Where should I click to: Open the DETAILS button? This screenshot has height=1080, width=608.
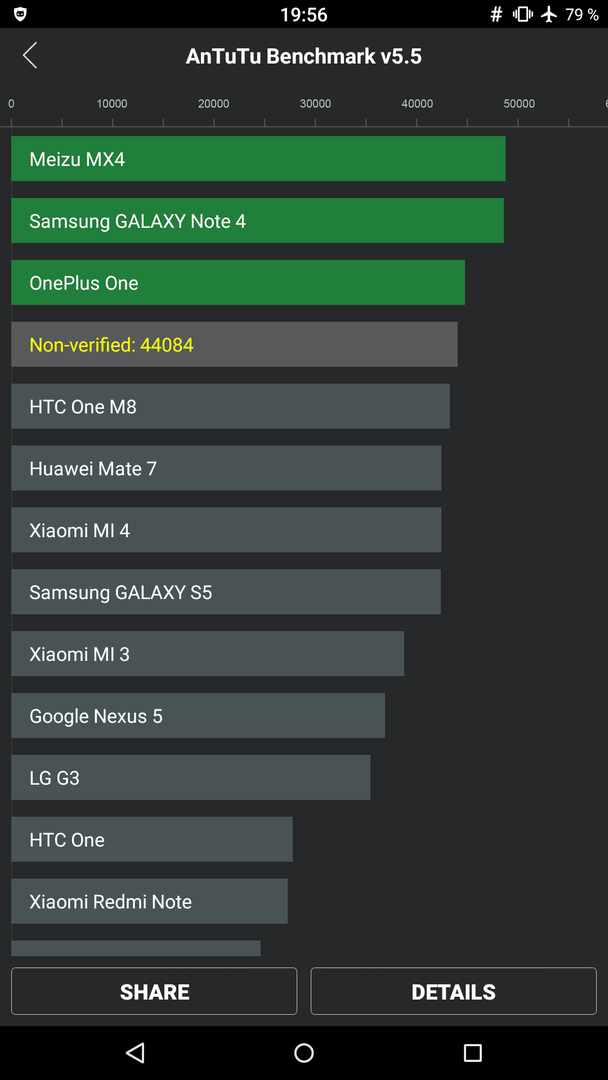tap(454, 991)
